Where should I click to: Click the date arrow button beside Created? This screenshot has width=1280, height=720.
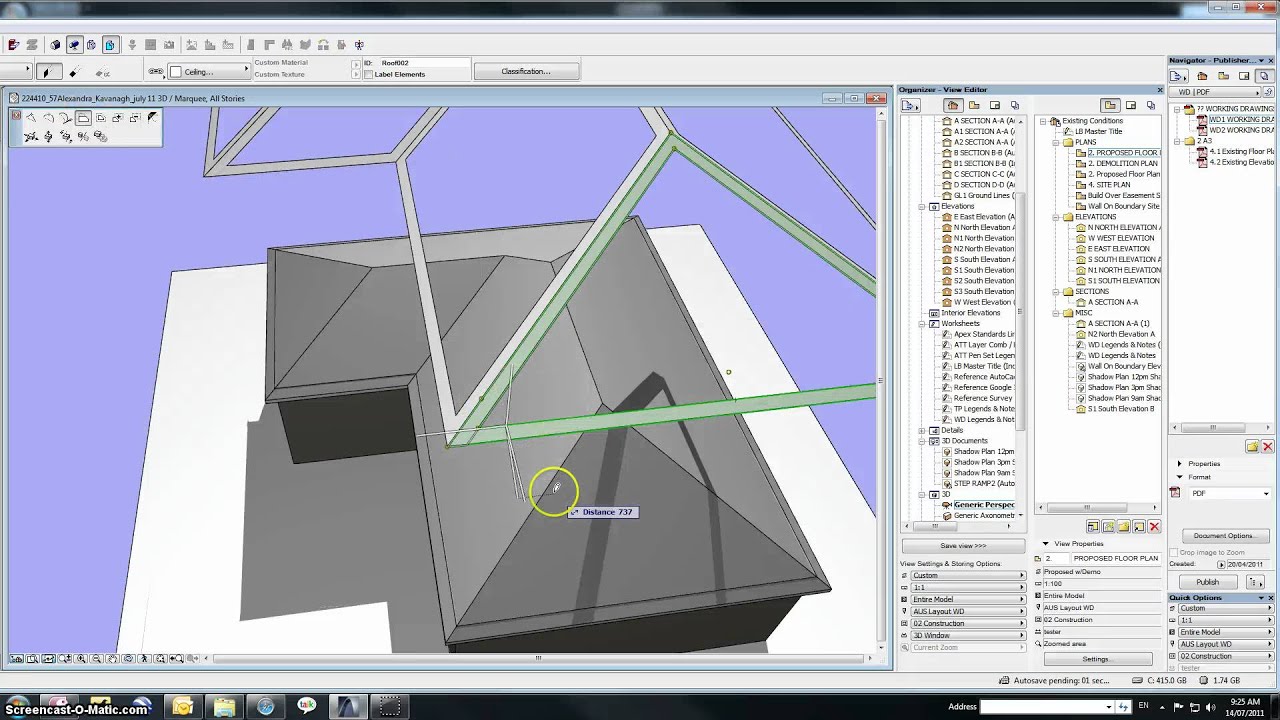(1221, 564)
